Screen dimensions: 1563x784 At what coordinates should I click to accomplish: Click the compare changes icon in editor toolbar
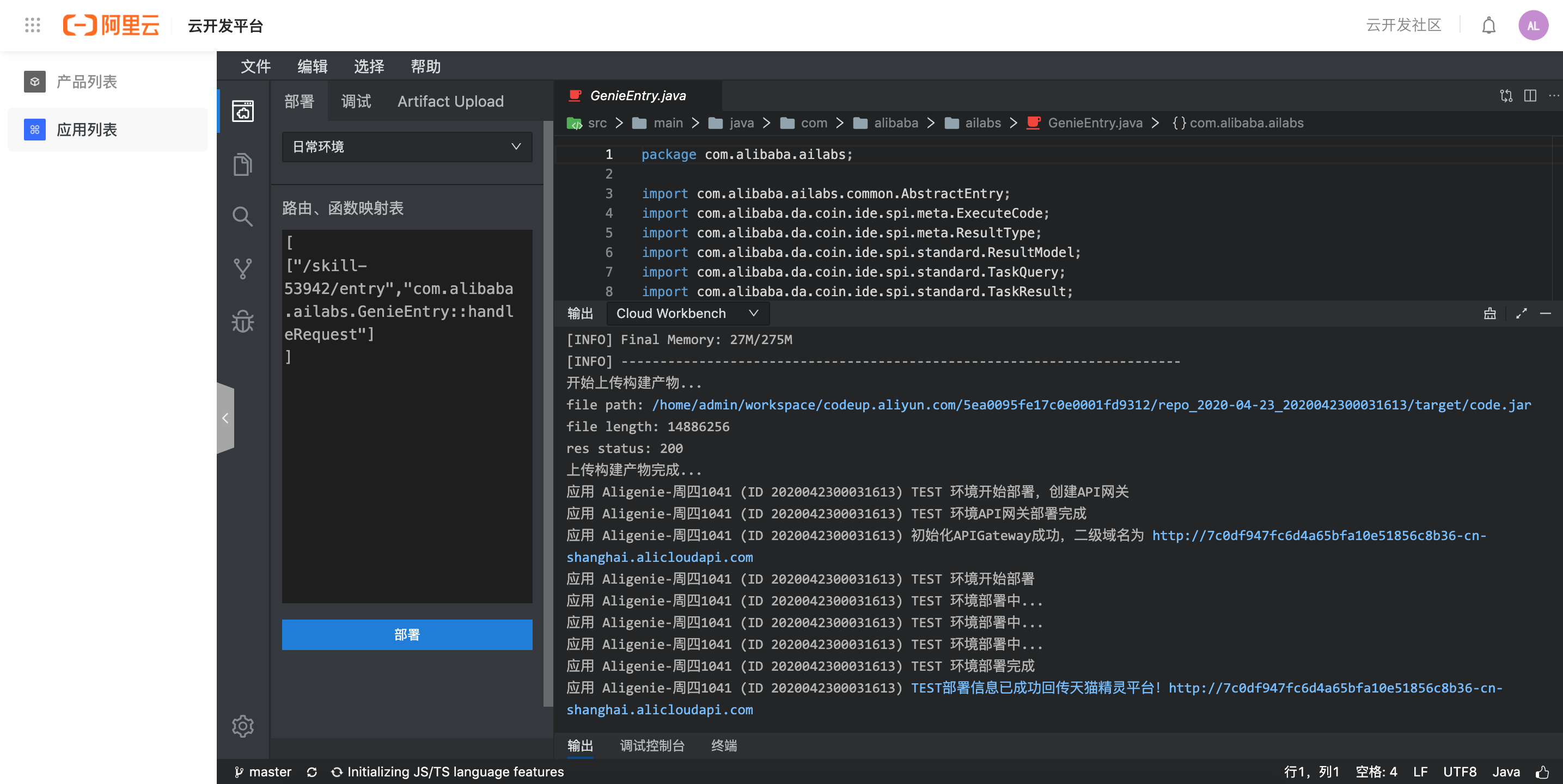tap(1506, 96)
